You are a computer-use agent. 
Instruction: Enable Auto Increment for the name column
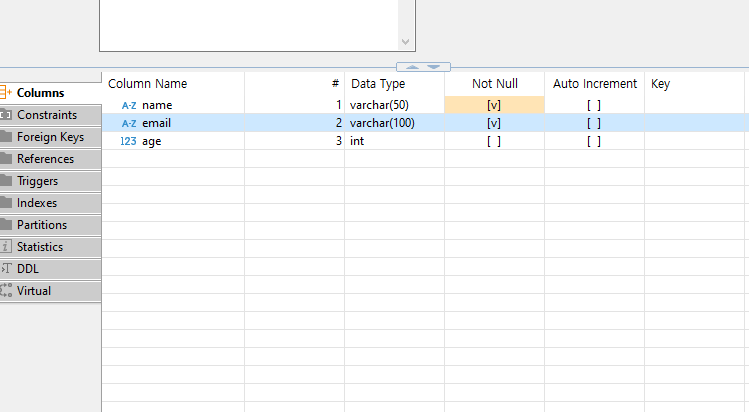(594, 105)
